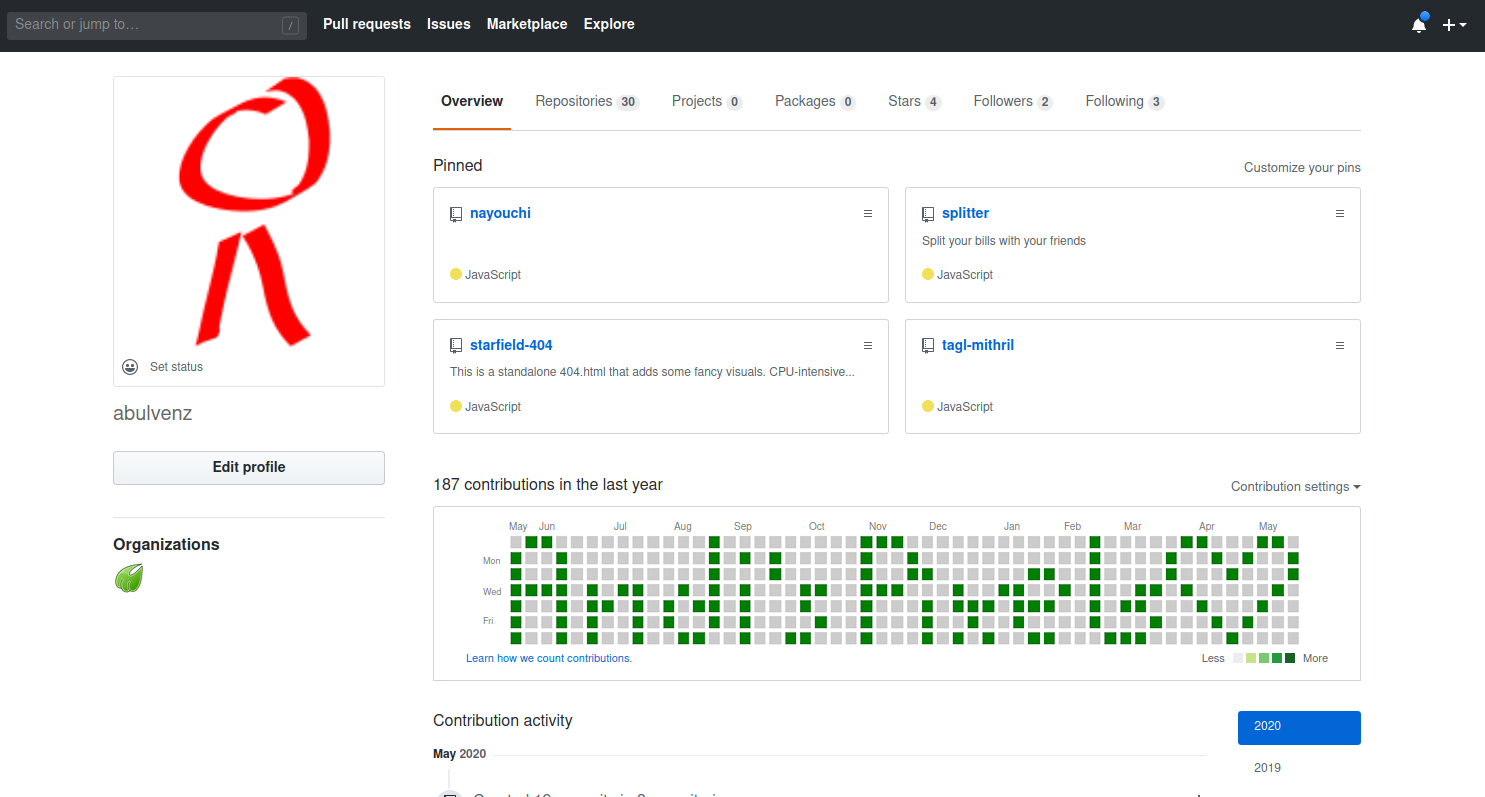This screenshot has width=1485, height=797.
Task: Click the repo icon next to starfield-404
Action: coord(456,345)
